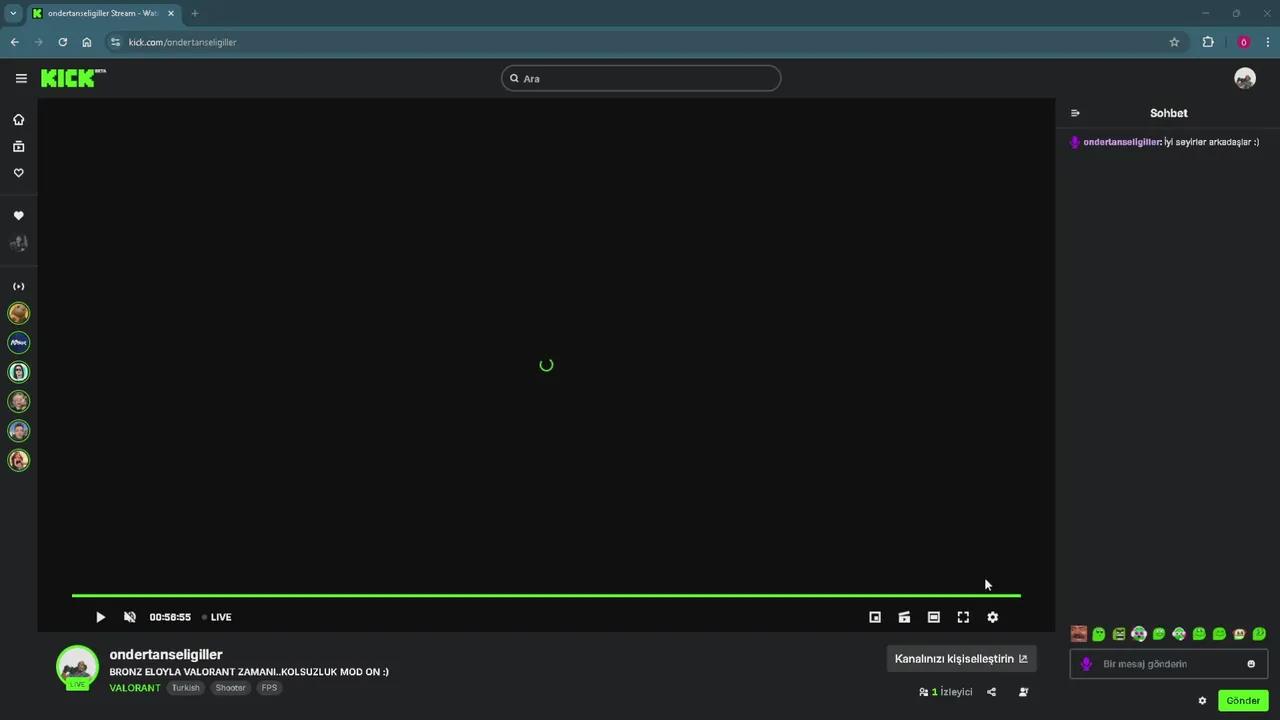Click the user icon beside the share button

(1023, 692)
